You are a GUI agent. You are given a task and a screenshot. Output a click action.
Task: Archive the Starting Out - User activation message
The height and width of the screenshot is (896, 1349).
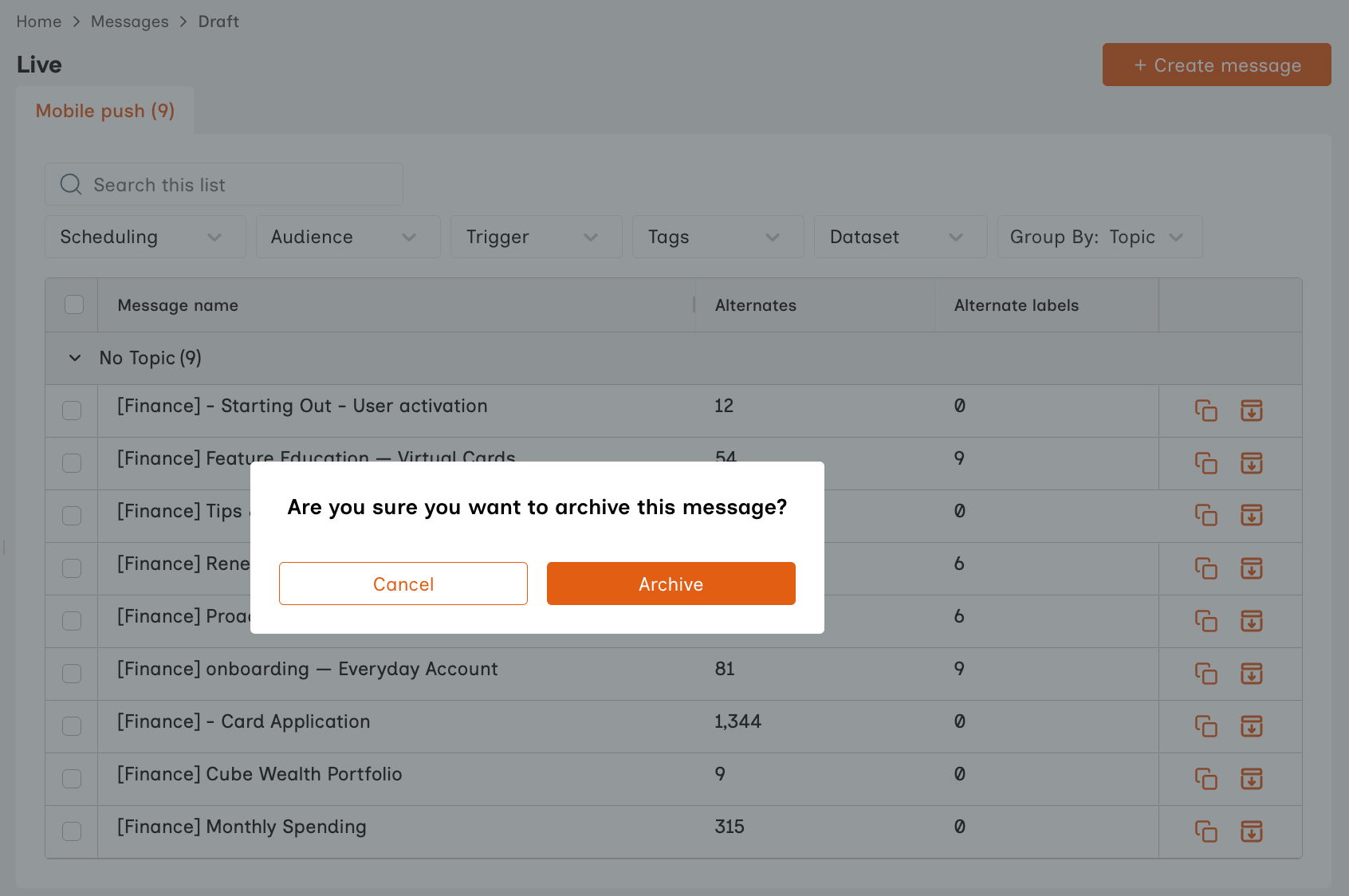tap(1252, 411)
